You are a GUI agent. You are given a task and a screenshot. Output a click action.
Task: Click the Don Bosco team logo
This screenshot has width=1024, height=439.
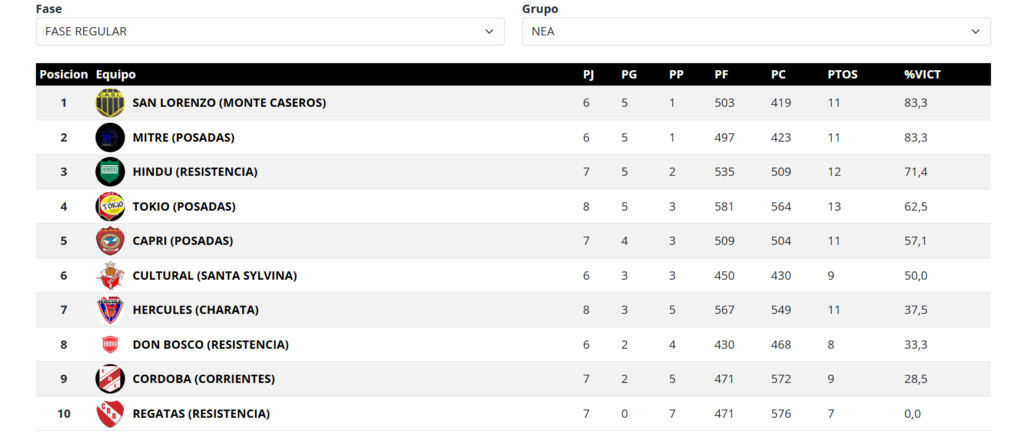pos(109,345)
